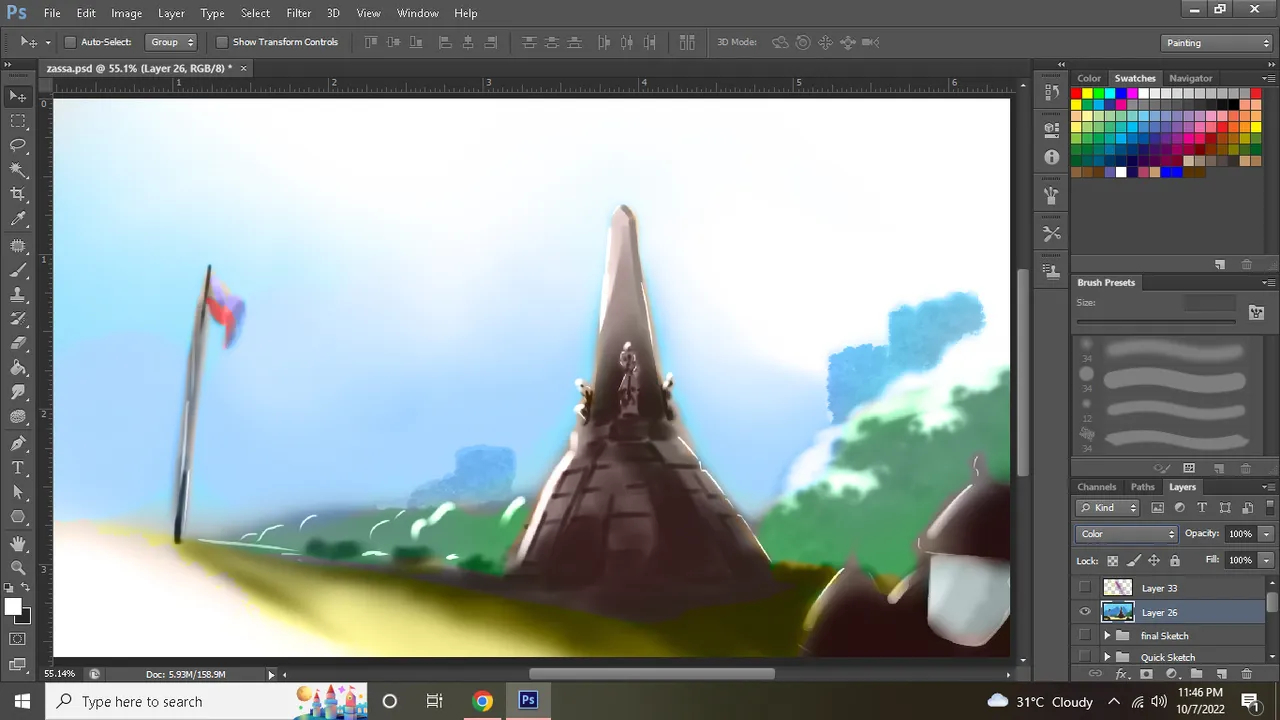The height and width of the screenshot is (720, 1280).
Task: Open the Filter menu
Action: click(x=298, y=13)
